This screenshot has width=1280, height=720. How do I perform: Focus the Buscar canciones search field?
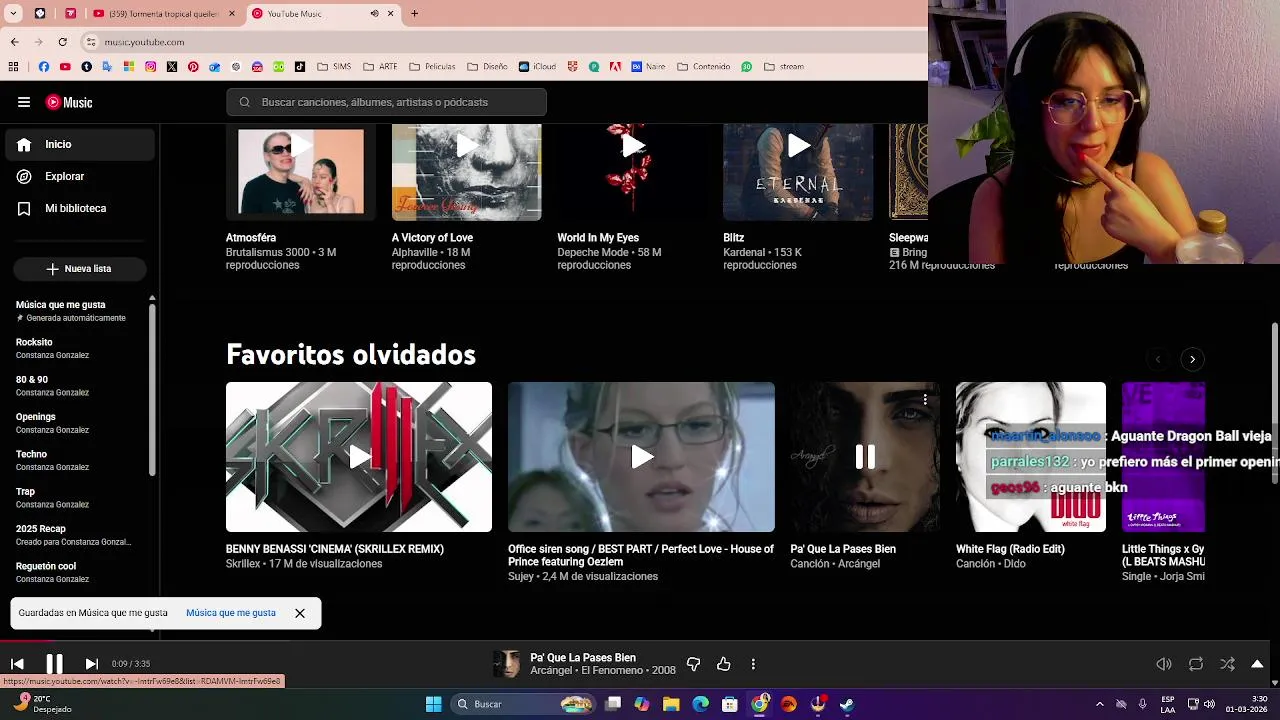pyautogui.click(x=386, y=102)
